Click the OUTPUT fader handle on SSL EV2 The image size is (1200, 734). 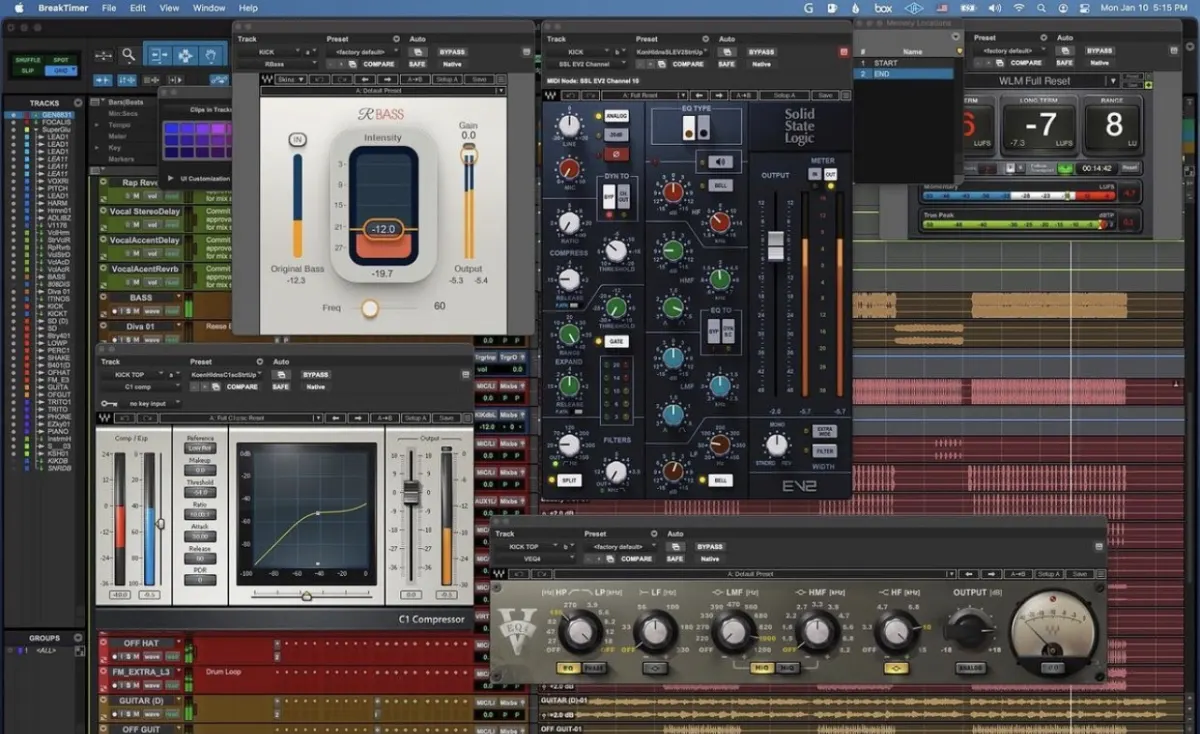(x=775, y=246)
